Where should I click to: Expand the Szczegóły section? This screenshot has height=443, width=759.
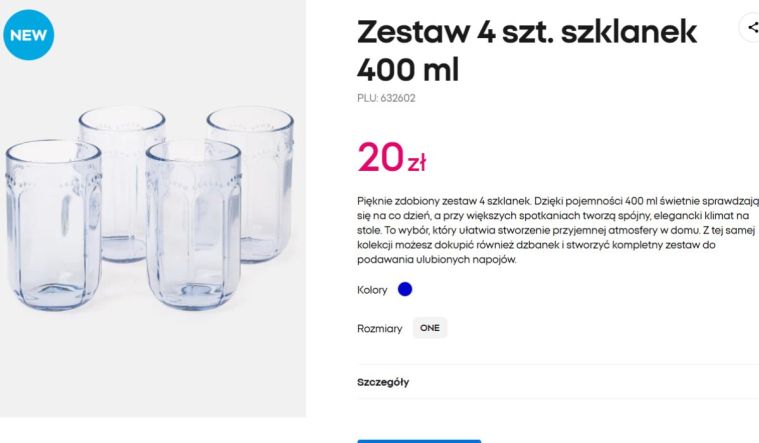click(384, 382)
